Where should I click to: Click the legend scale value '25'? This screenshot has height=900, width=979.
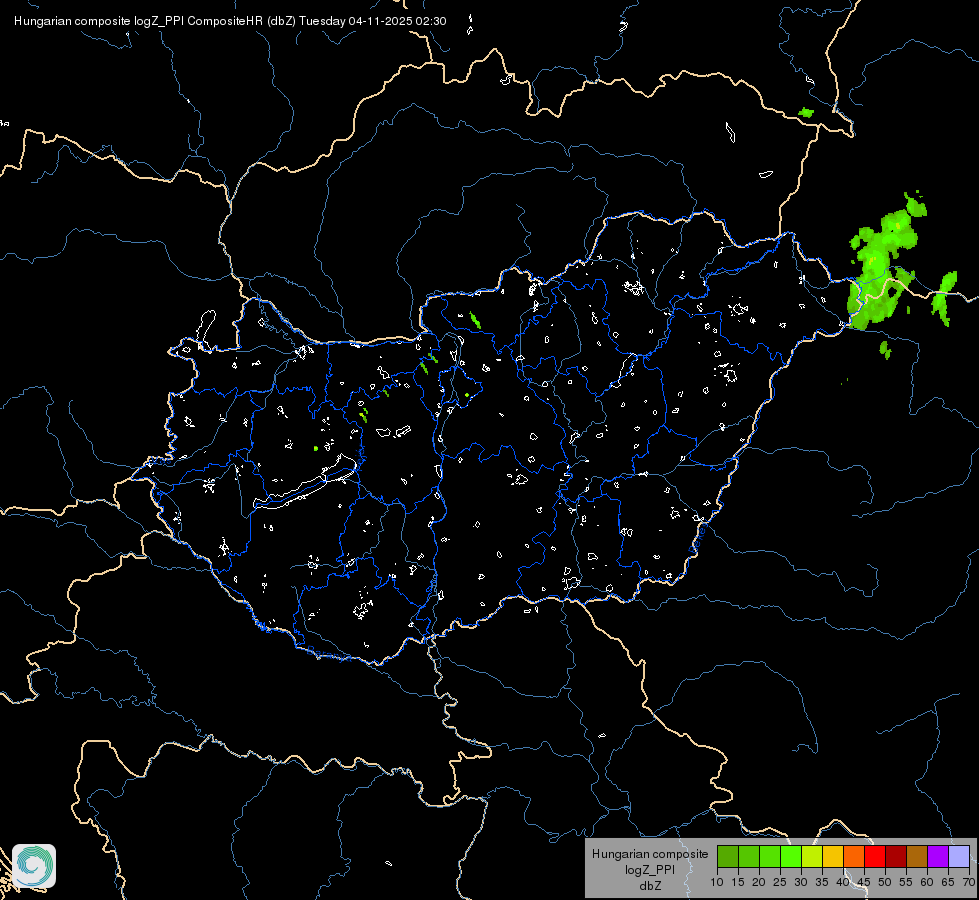click(x=780, y=882)
